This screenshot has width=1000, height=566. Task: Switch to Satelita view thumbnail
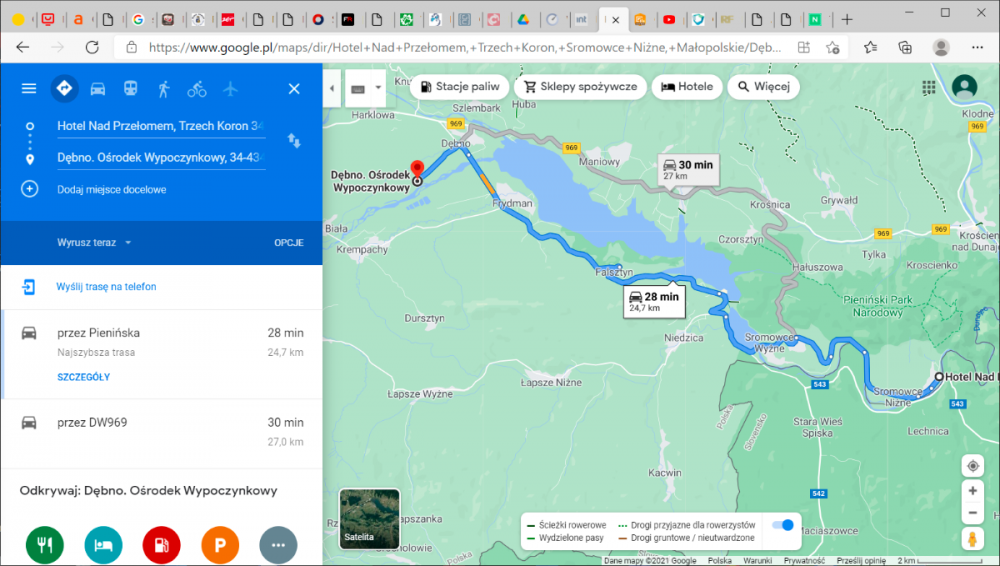click(369, 518)
